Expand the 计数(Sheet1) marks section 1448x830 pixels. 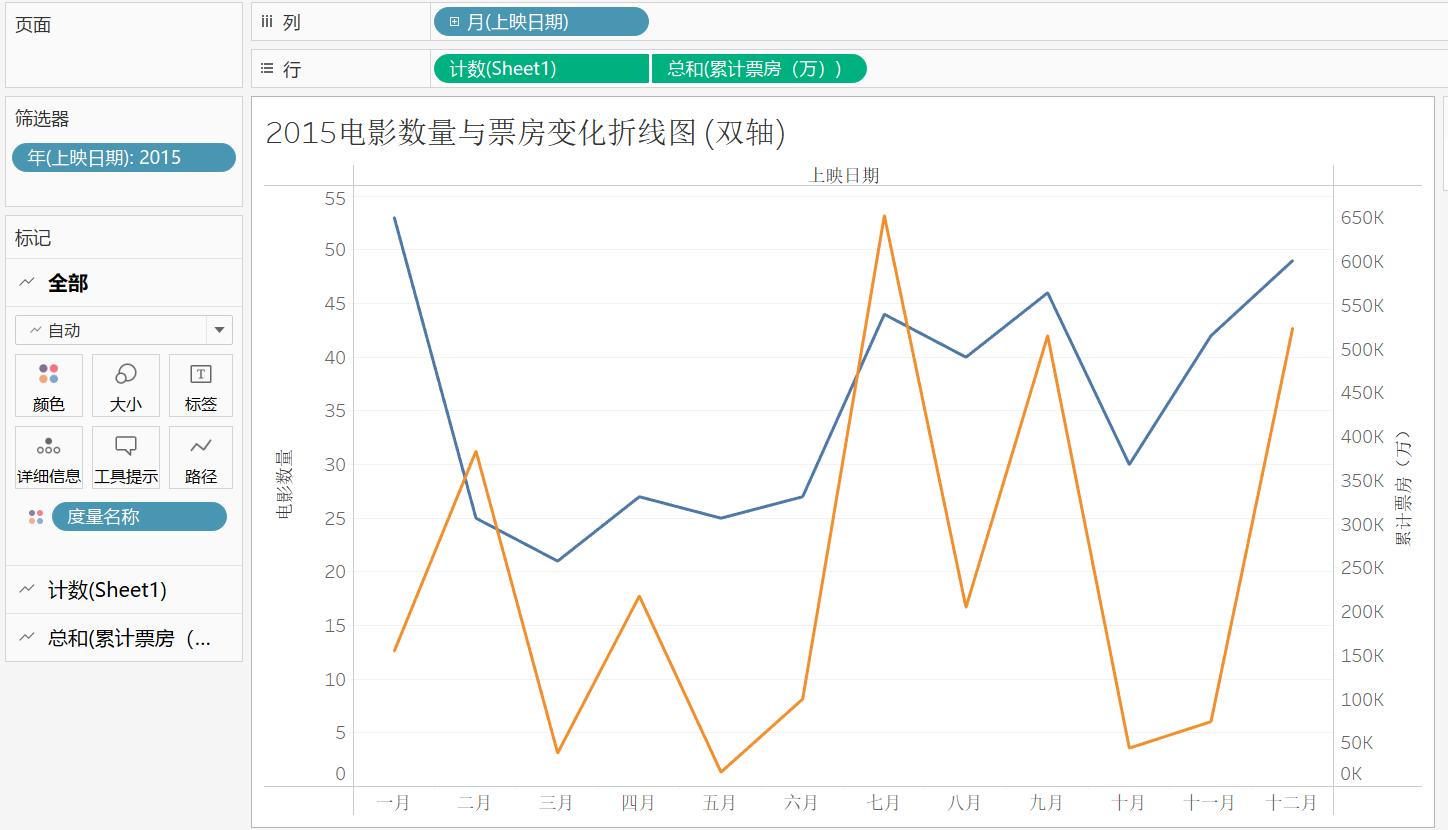[x=124, y=590]
